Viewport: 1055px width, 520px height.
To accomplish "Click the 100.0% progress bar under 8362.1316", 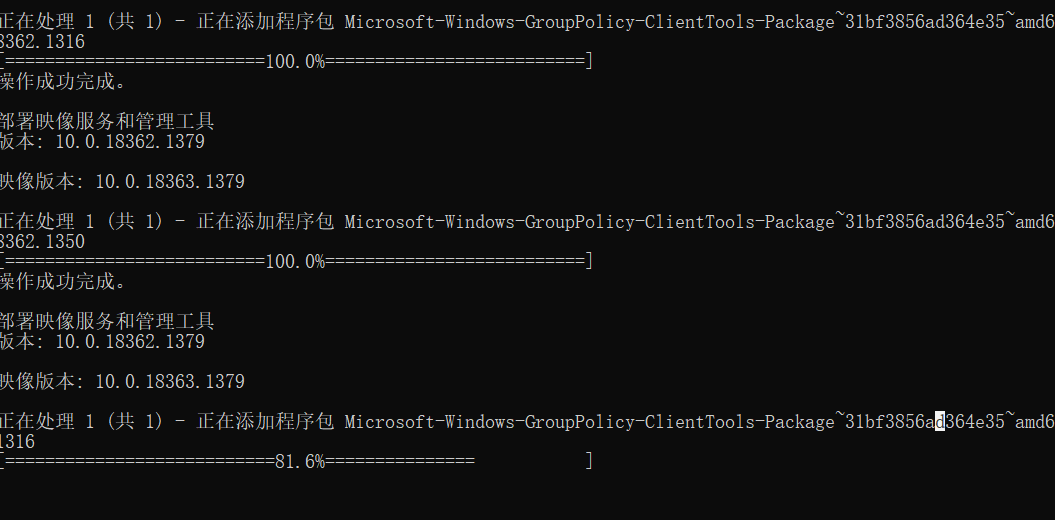I will (296, 62).
